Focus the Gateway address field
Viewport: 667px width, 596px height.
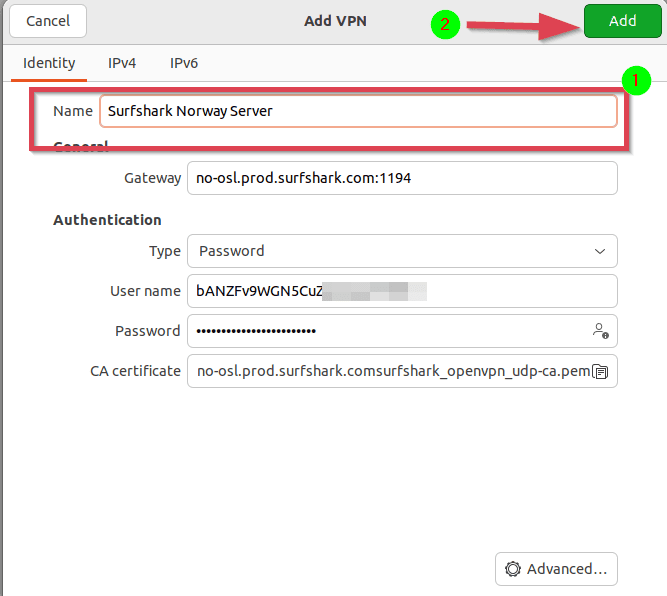point(402,178)
